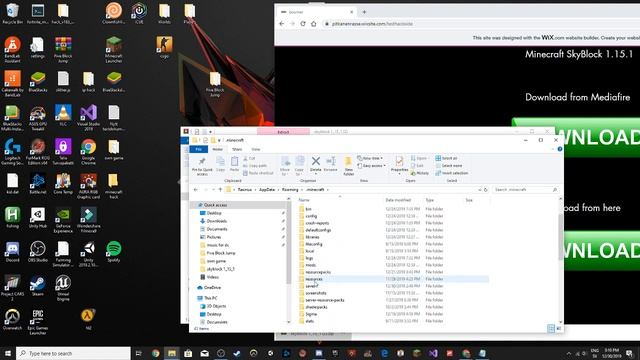This screenshot has width=640, height=360.
Task: Click the Explorer Help icon
Action: pyautogui.click(x=560, y=149)
